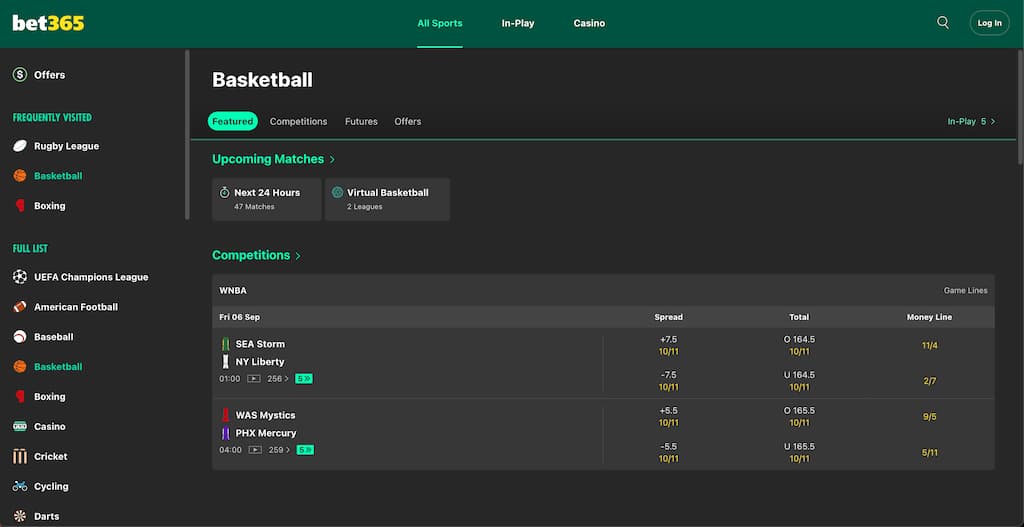Click the PHX Mercury purple jersey icon
Image resolution: width=1024 pixels, height=527 pixels.
click(x=225, y=433)
